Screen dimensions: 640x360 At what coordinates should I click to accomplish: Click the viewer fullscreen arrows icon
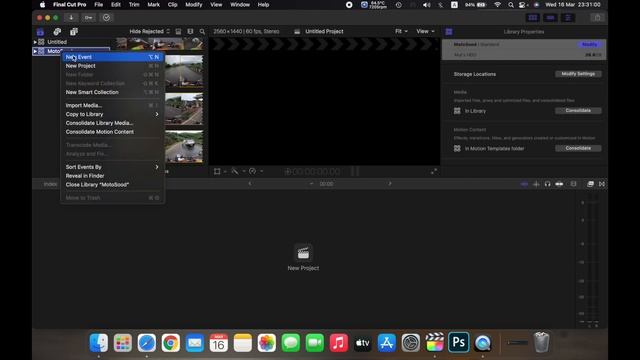point(434,171)
